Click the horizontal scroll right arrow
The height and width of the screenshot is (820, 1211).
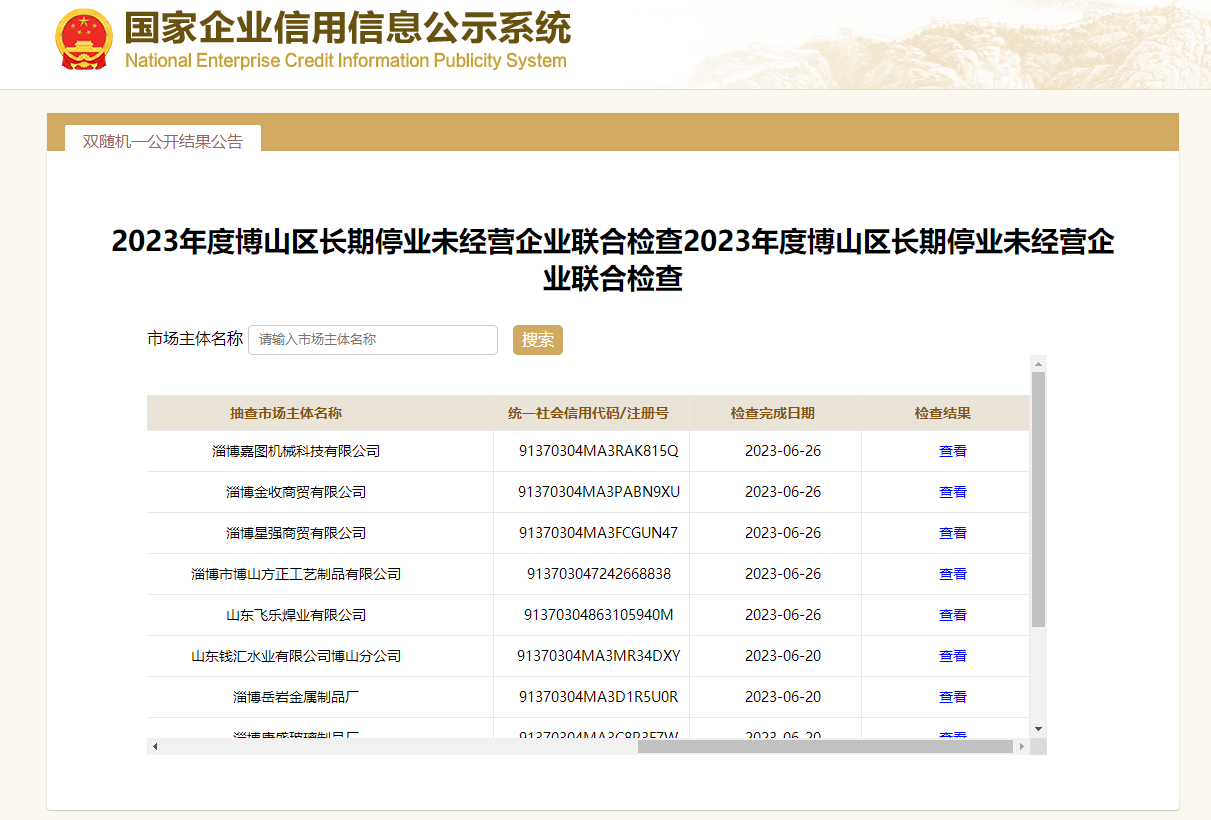1021,747
